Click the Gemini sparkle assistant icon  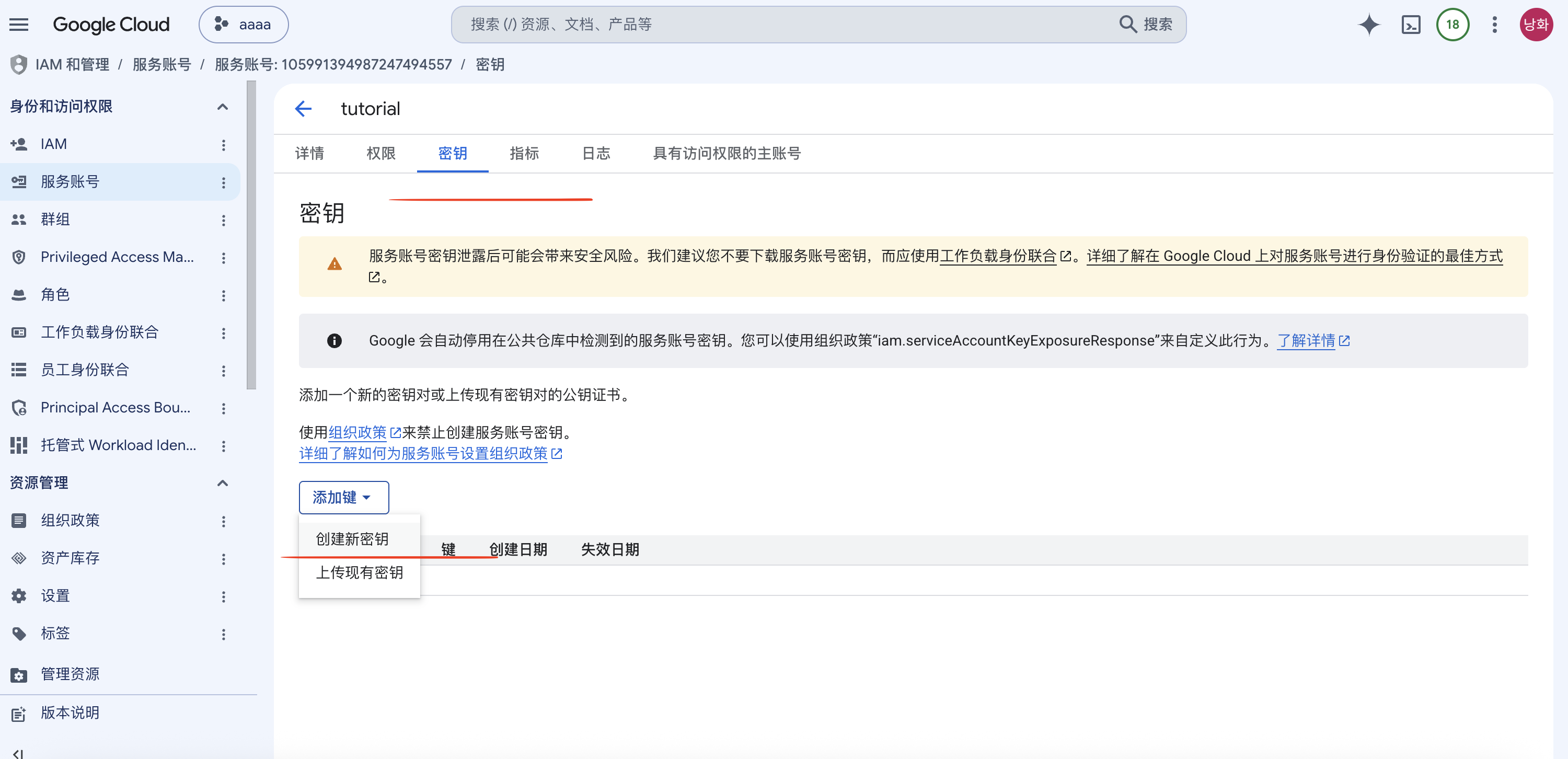pos(1369,25)
